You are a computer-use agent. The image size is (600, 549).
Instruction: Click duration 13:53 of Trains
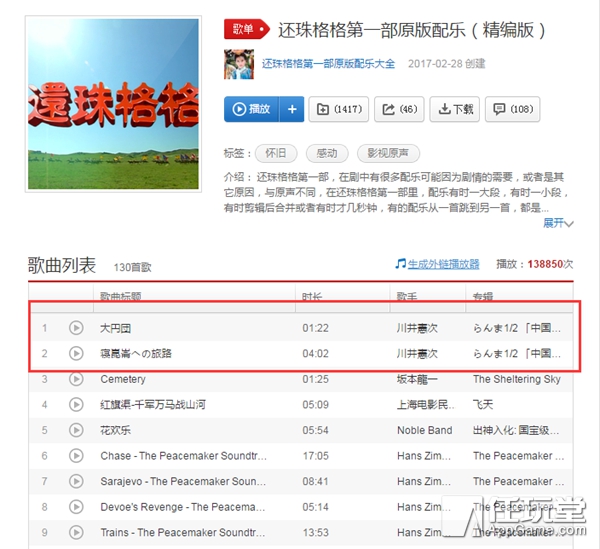[316, 532]
